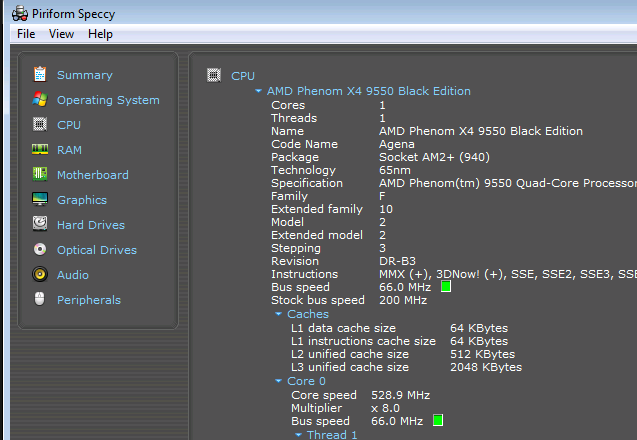Select the Package value Socket AM2+ (940)
The image size is (637, 440).
click(x=434, y=157)
